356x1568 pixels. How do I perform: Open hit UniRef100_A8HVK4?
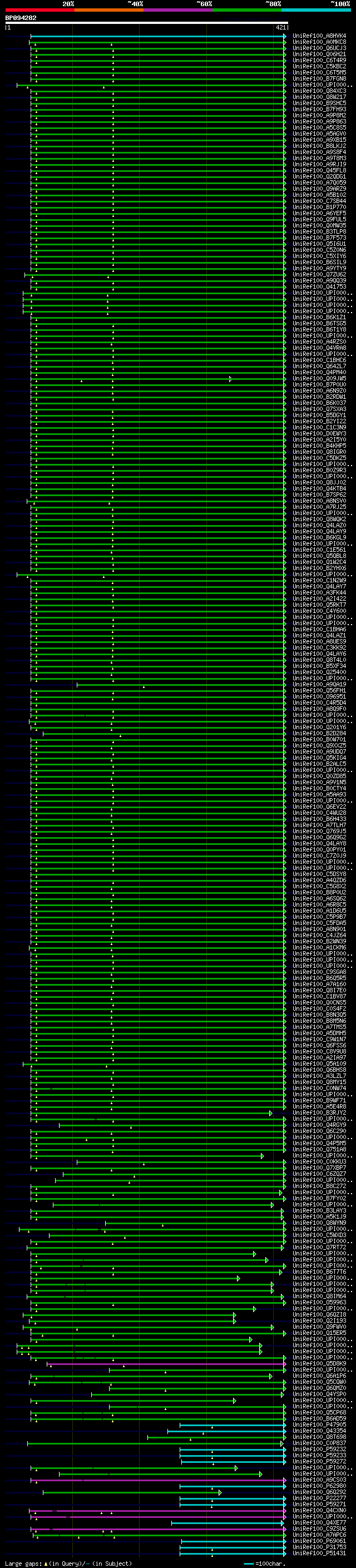319,36
